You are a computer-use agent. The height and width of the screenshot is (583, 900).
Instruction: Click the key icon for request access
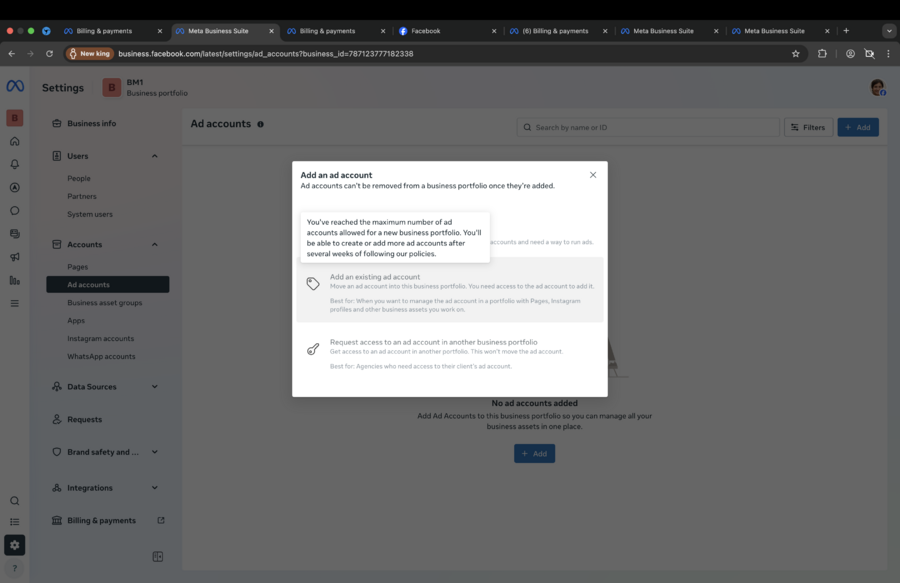(x=313, y=349)
